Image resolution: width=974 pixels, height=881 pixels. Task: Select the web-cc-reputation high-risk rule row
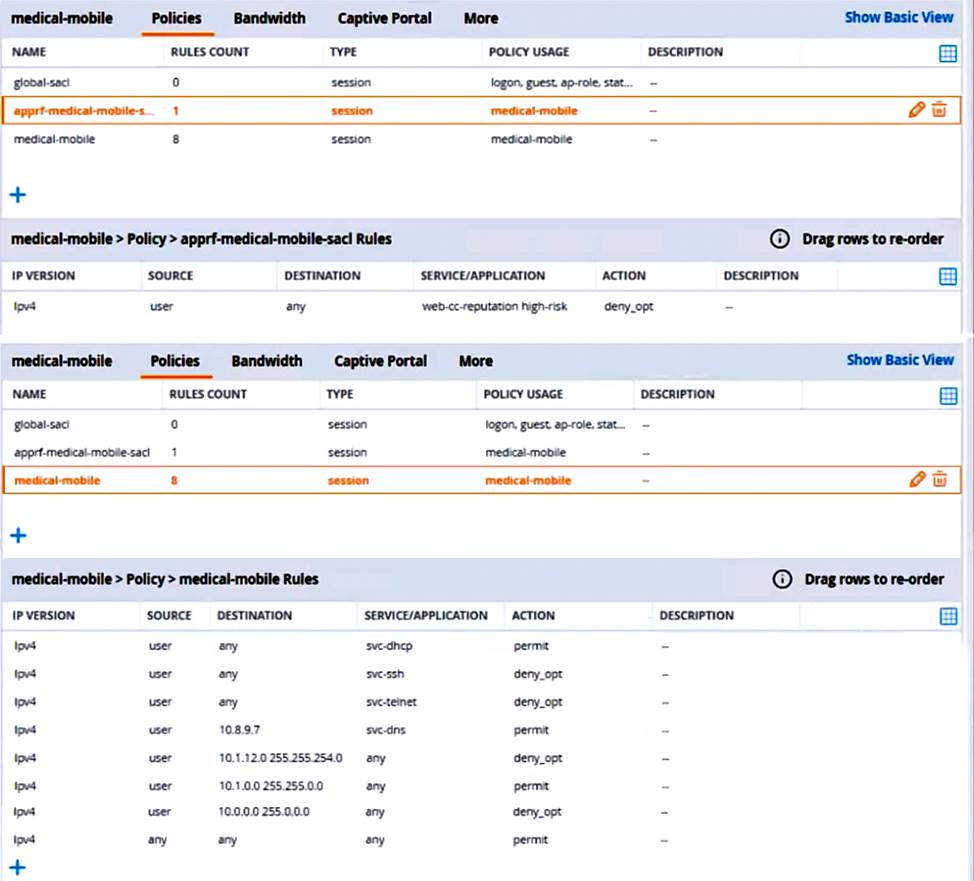pyautogui.click(x=400, y=307)
